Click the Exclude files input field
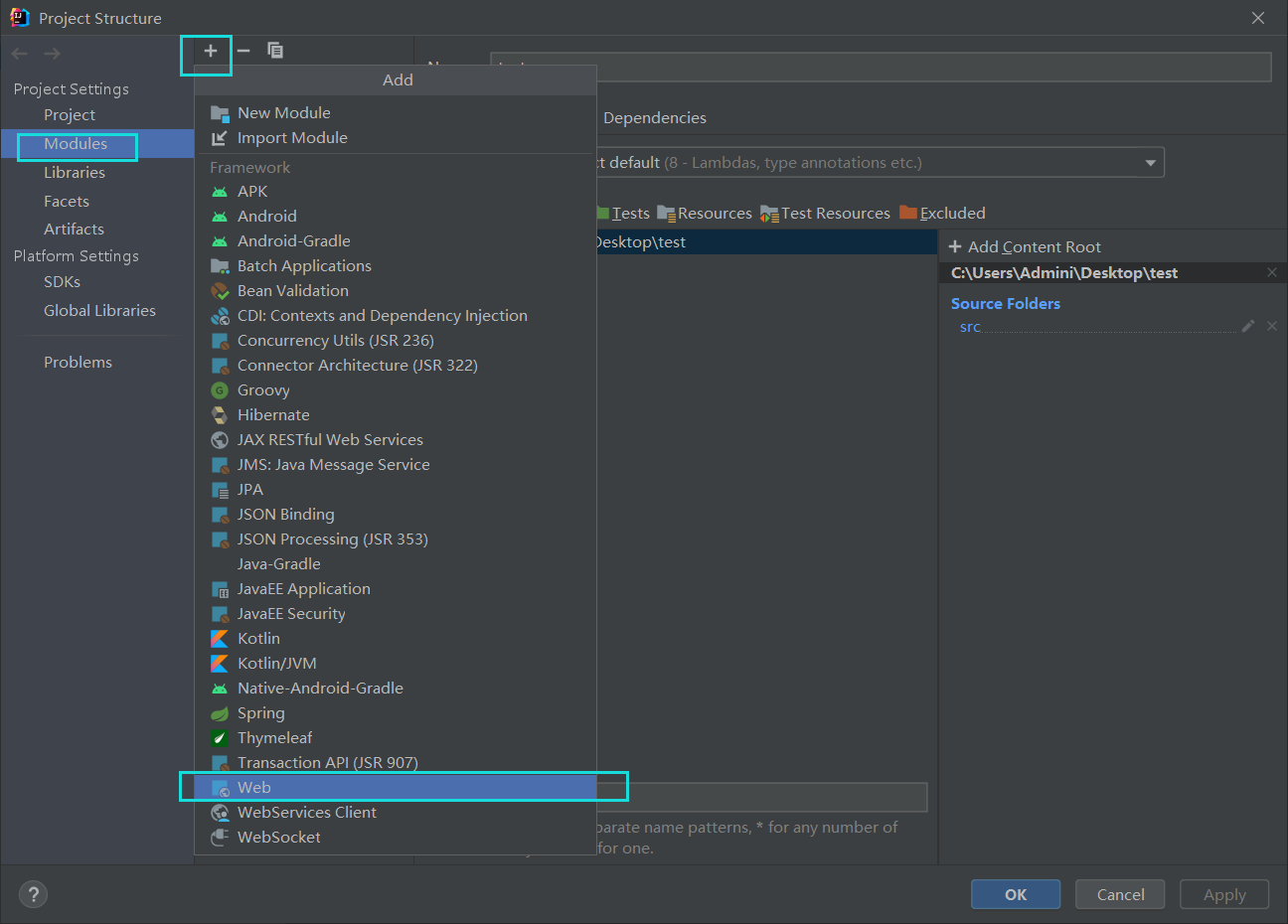1288x924 pixels. point(761,797)
